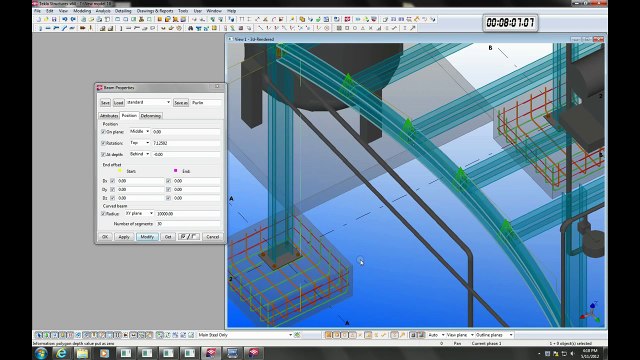This screenshot has height=360, width=640.
Task: Click the first selection switch icon in bottom toolbar
Action: [39, 335]
